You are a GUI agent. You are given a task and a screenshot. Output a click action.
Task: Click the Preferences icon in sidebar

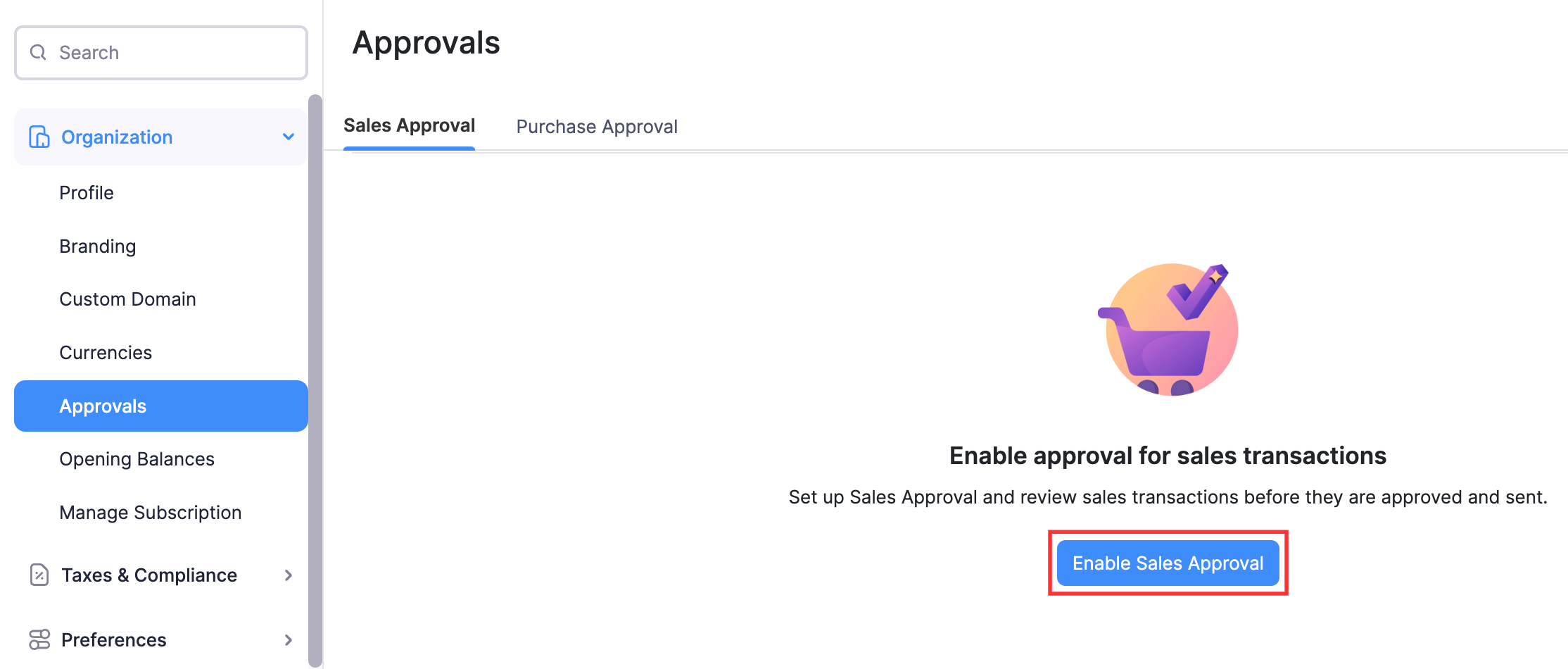39,639
